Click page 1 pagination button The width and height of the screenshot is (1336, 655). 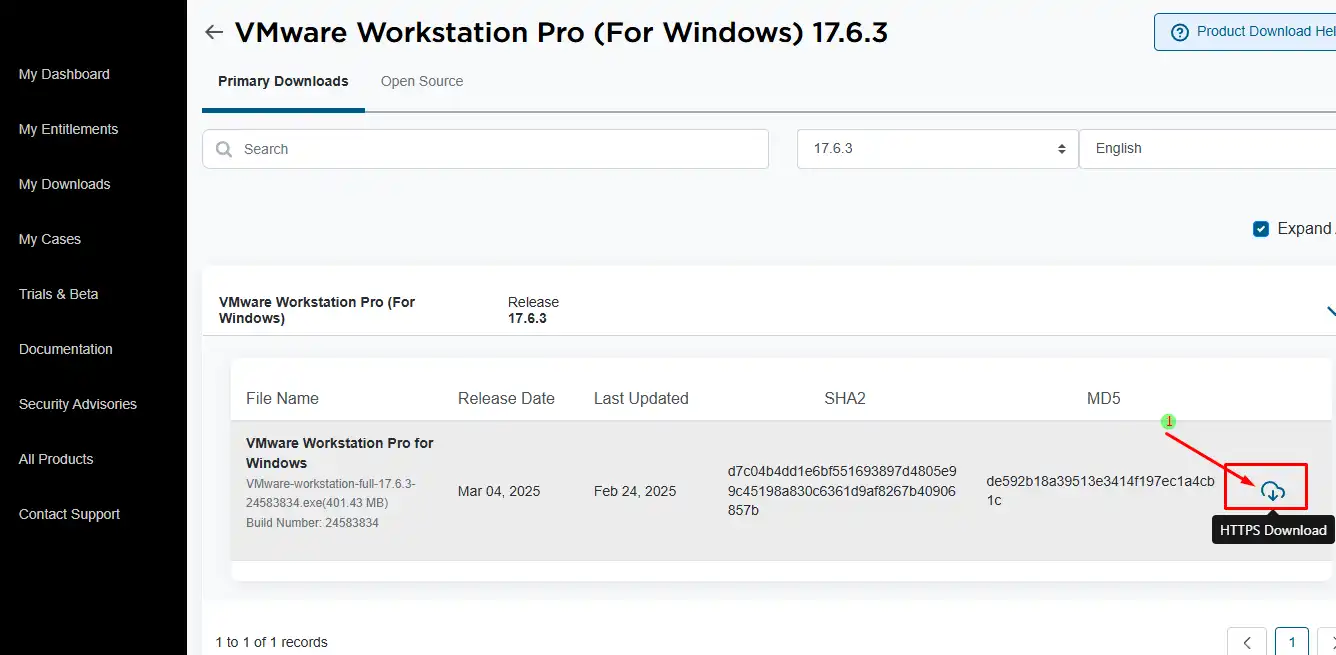(1292, 642)
